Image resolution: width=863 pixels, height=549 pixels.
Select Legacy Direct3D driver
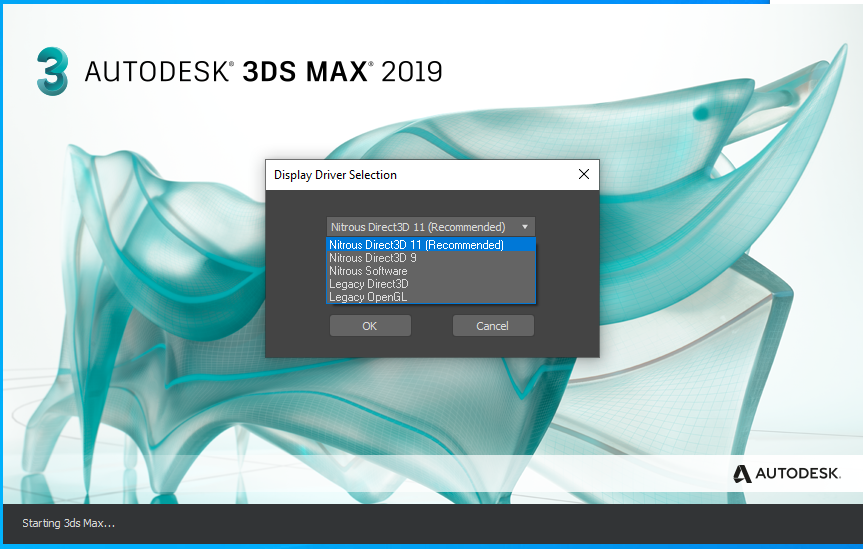click(431, 284)
